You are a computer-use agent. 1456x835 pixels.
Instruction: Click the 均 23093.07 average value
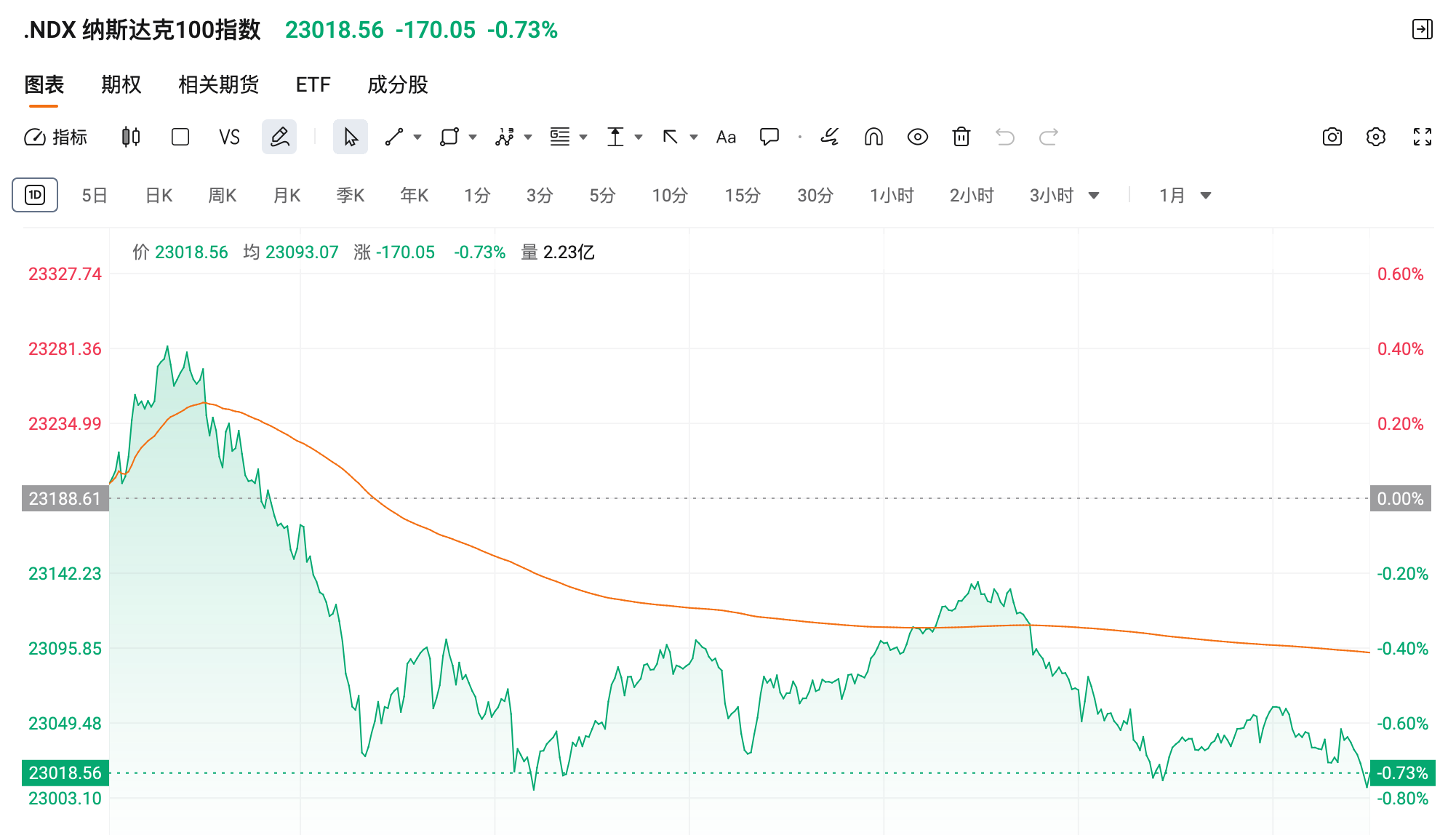(291, 252)
